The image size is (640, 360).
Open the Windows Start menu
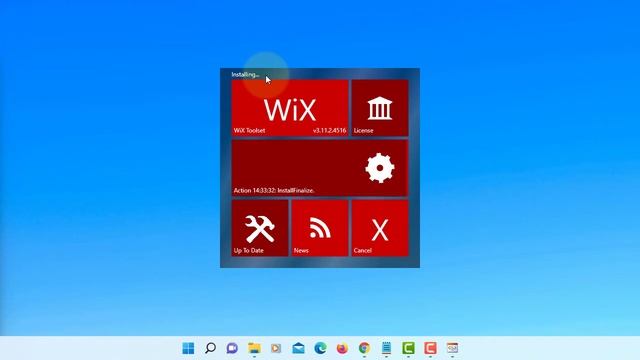188,348
